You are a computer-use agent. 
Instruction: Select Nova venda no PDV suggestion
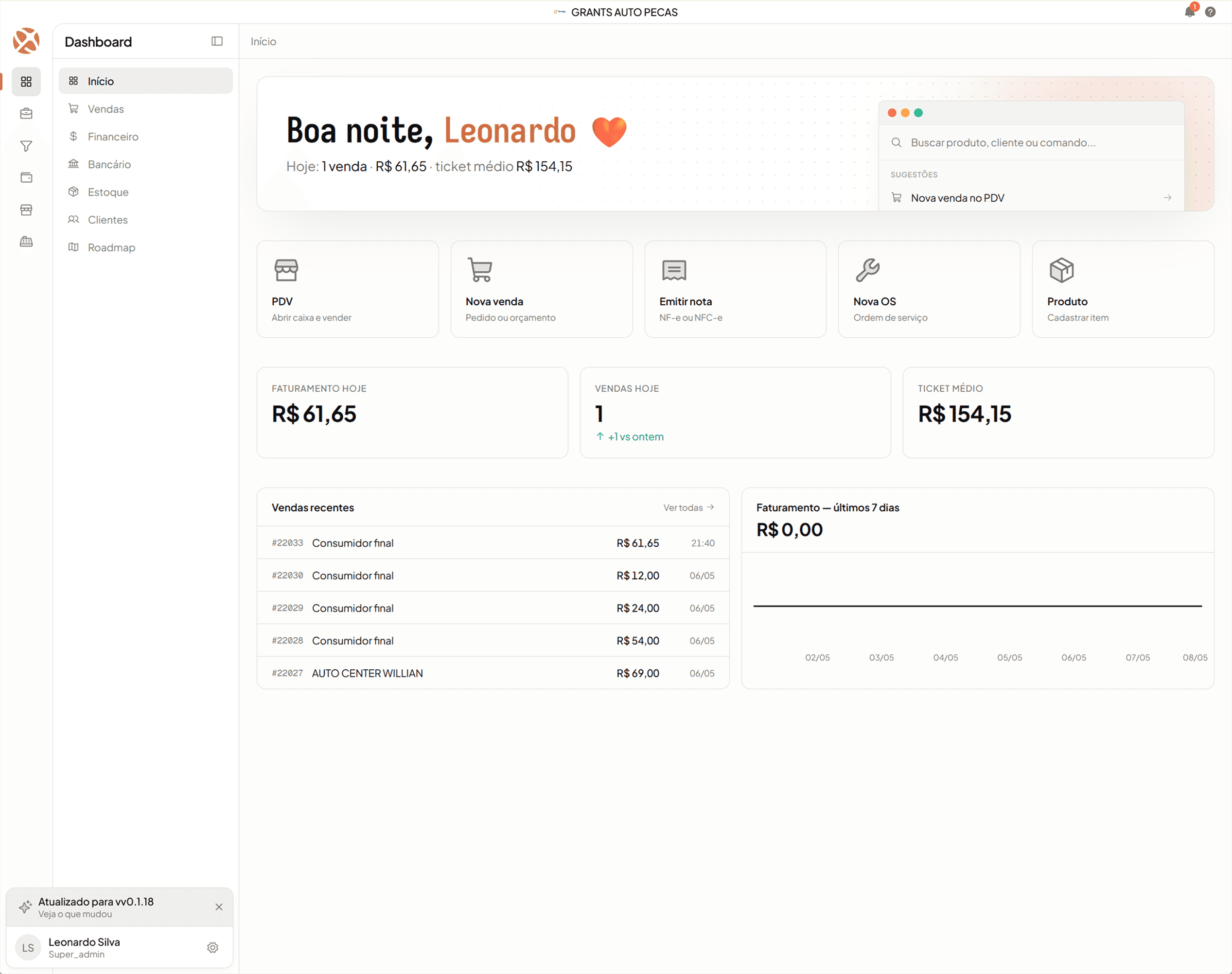(1031, 198)
